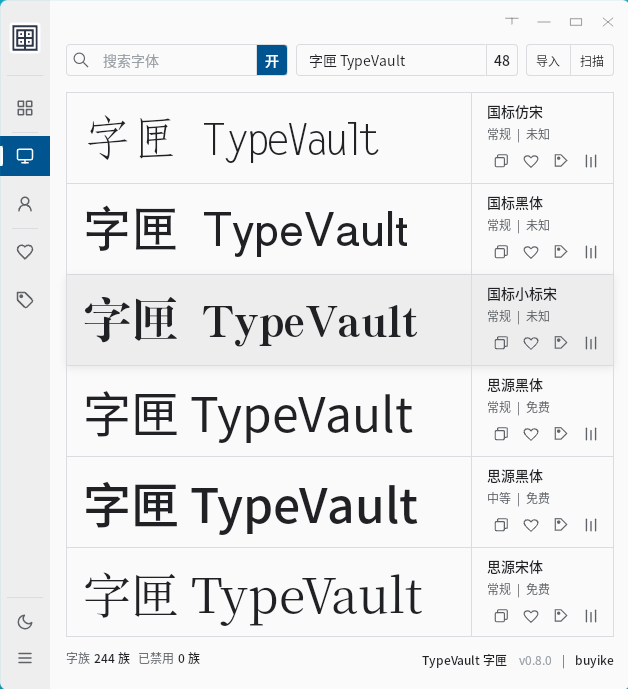This screenshot has width=628, height=689.
Task: Open the hamburger menu in sidebar
Action: pyautogui.click(x=25, y=658)
